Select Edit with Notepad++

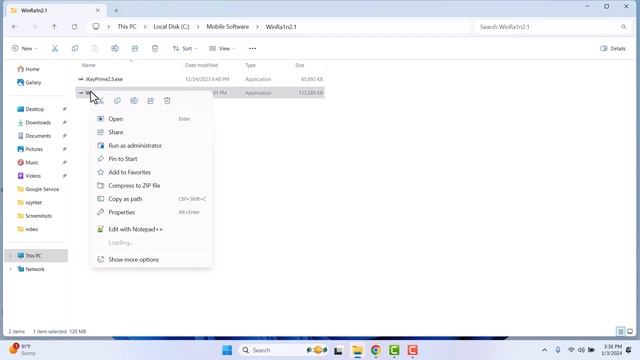(x=151, y=229)
